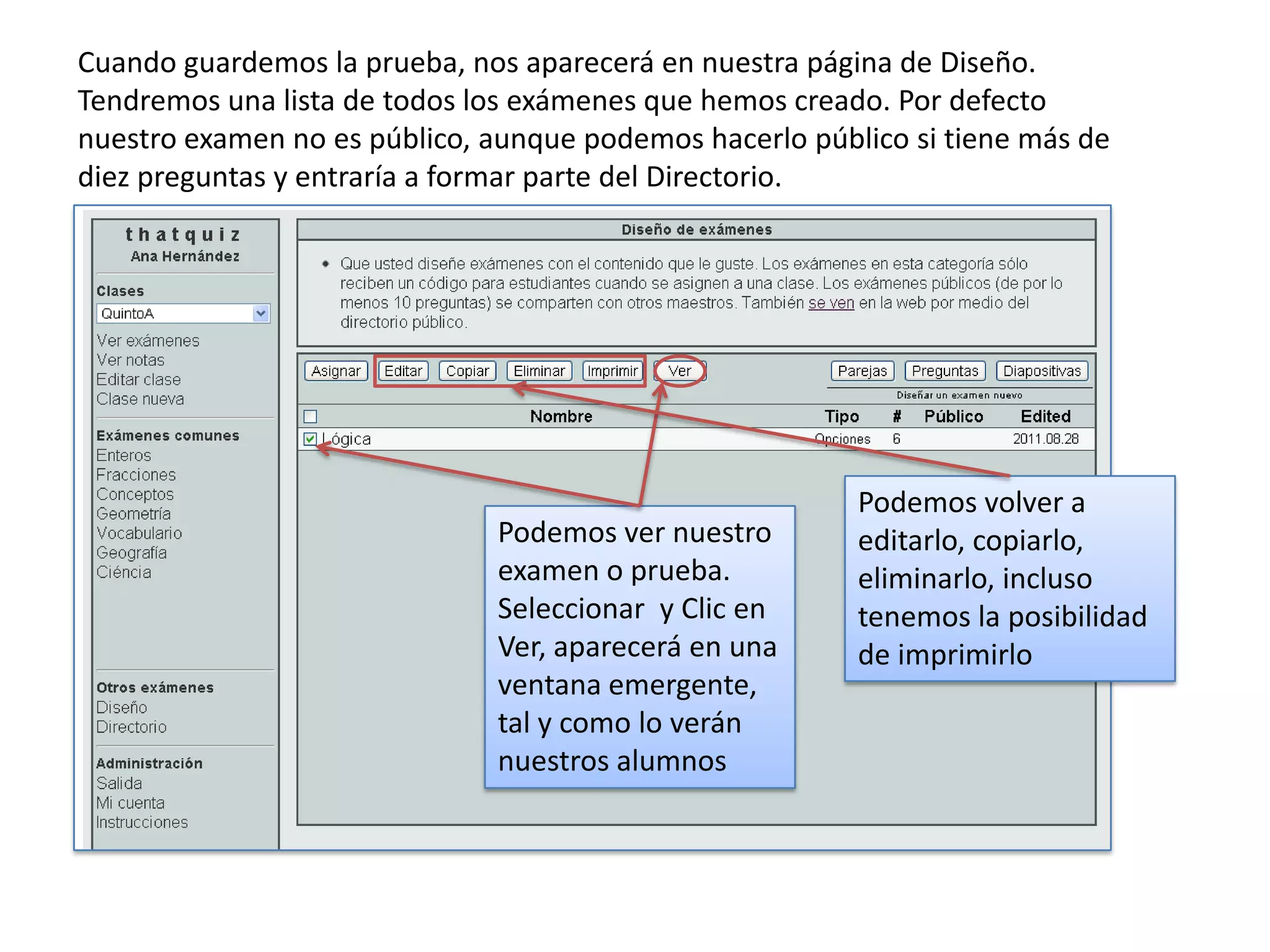Sort by the Edited column header
This screenshot has width=1270, height=952.
tap(1046, 416)
